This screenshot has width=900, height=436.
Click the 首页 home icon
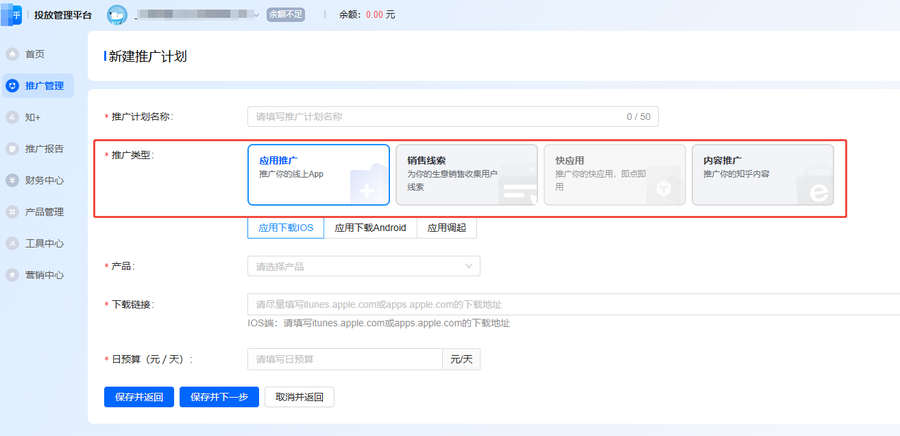pyautogui.click(x=12, y=54)
